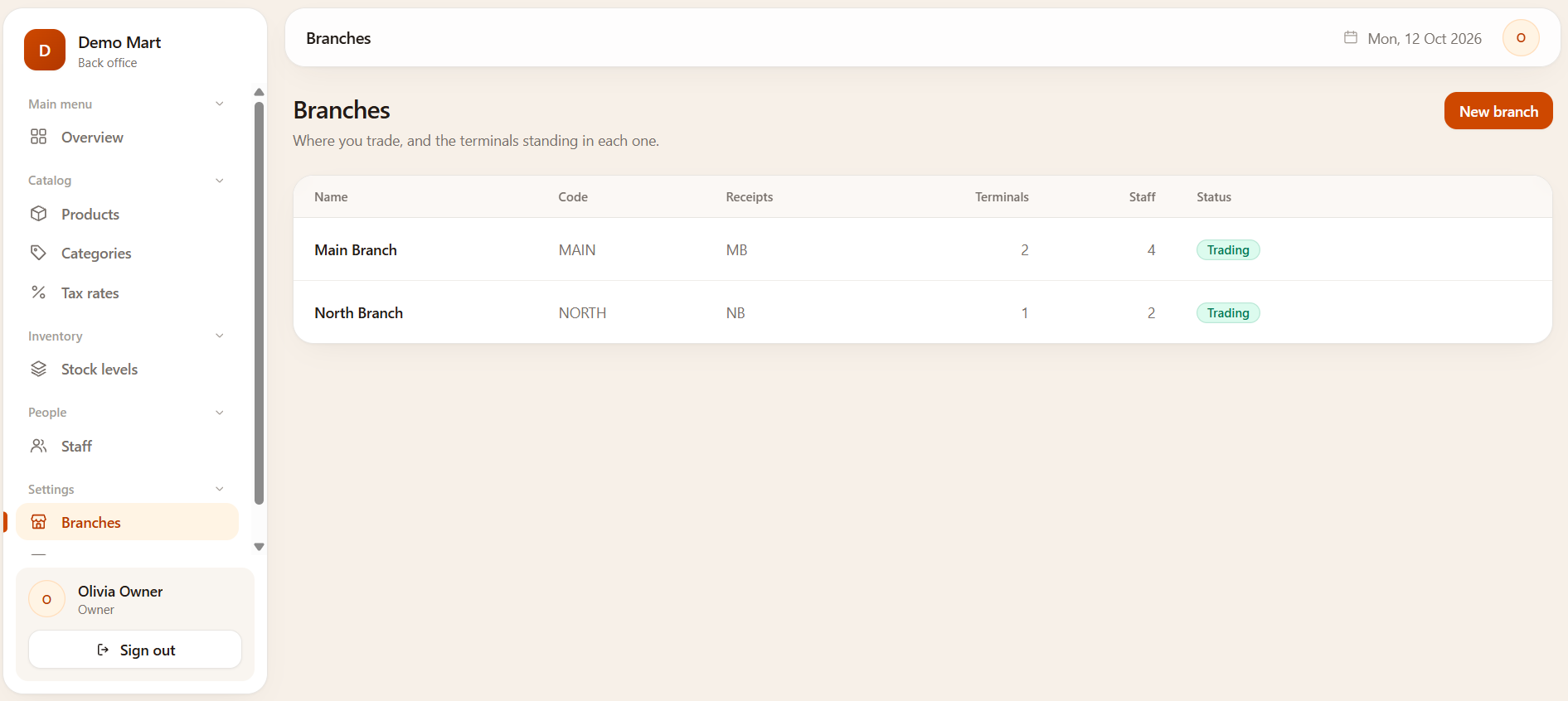
Task: Click the MAIN code cell
Action: pyautogui.click(x=577, y=249)
